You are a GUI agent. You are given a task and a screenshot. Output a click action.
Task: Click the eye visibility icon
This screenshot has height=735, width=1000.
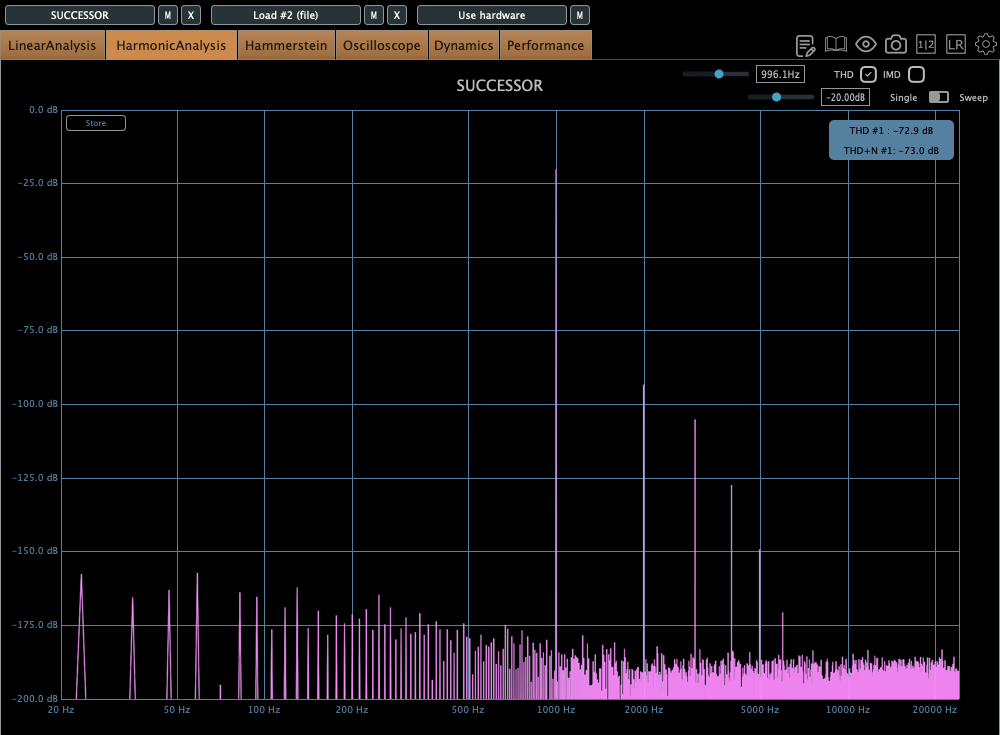click(866, 45)
